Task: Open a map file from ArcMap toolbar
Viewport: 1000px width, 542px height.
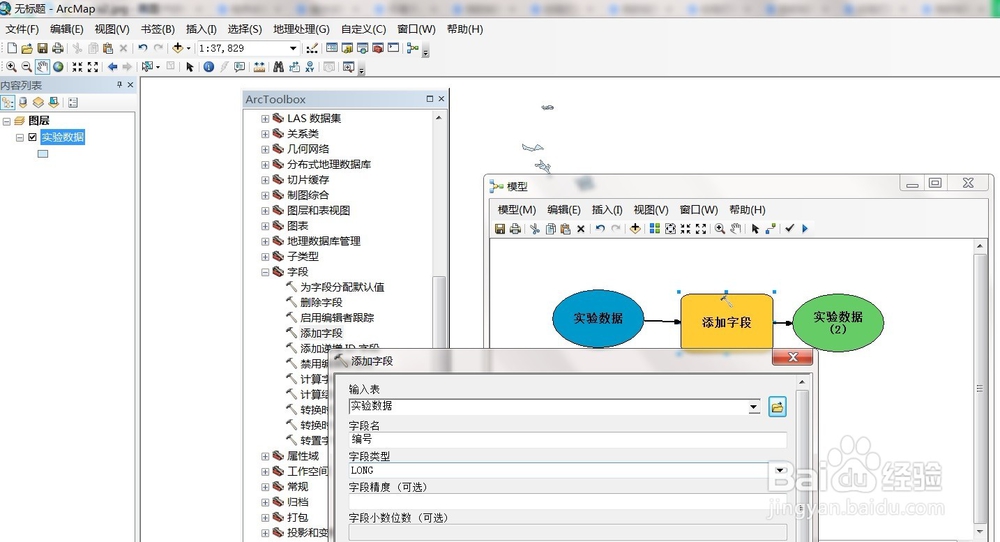Action: [x=27, y=48]
